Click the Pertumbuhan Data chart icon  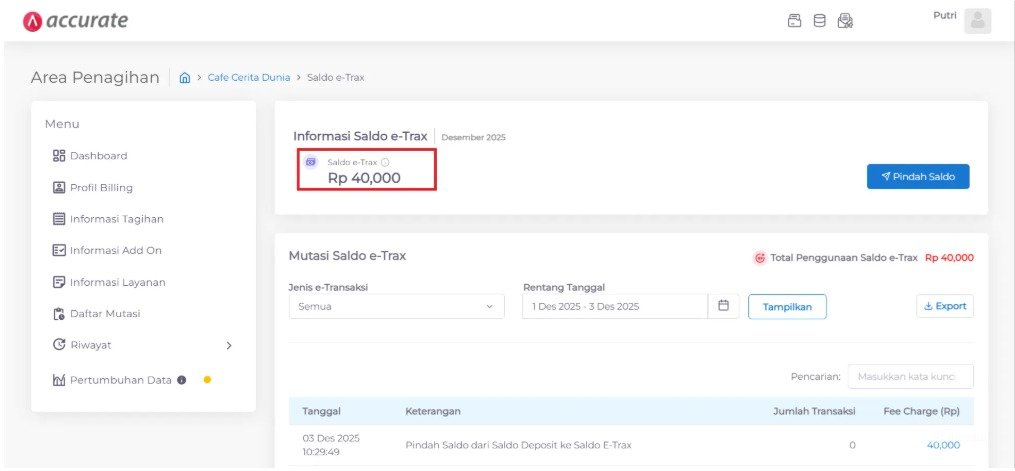59,380
